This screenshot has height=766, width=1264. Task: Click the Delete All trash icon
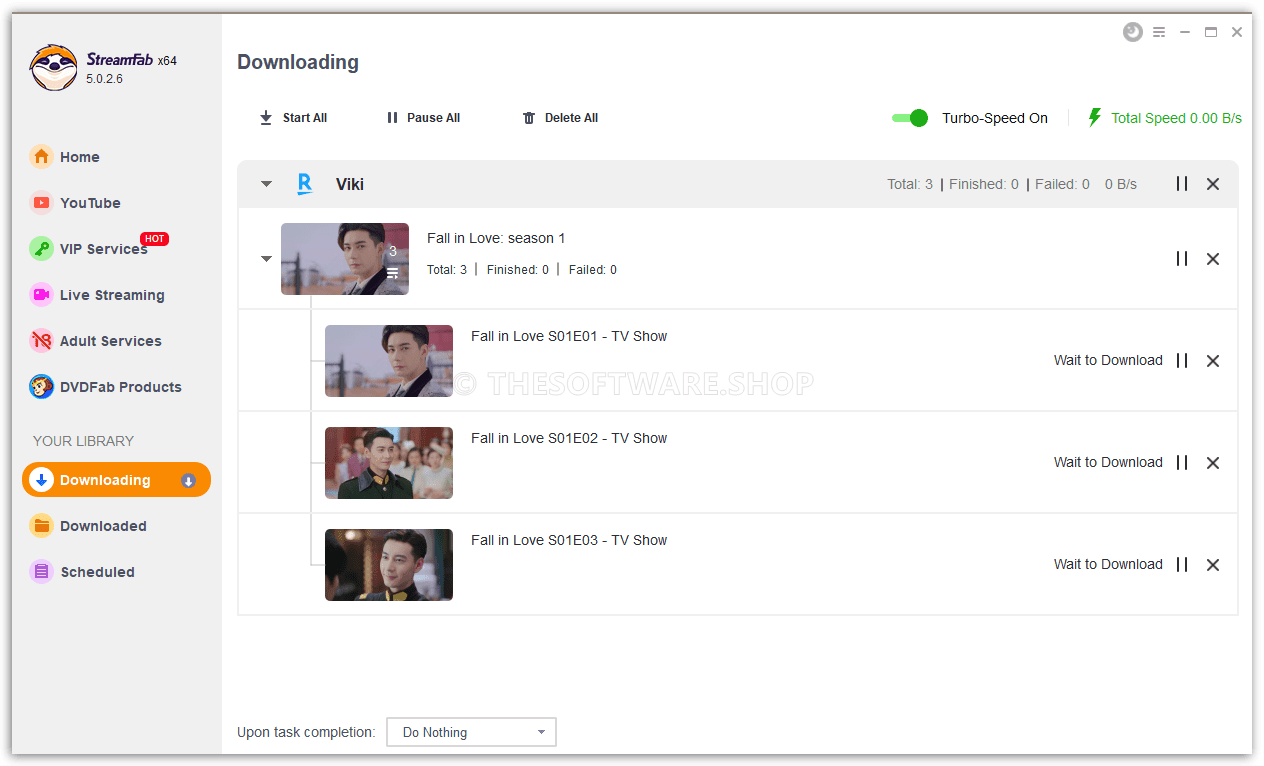pos(529,118)
